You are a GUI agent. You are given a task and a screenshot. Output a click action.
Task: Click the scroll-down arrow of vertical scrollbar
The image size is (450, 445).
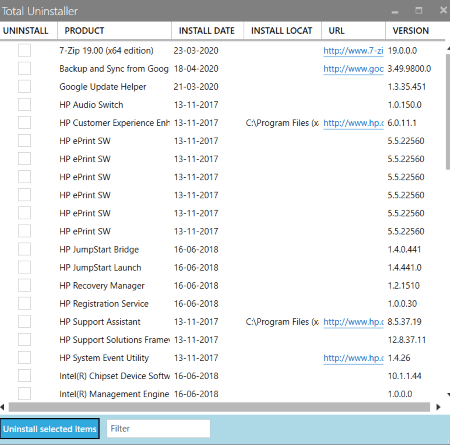(448, 394)
